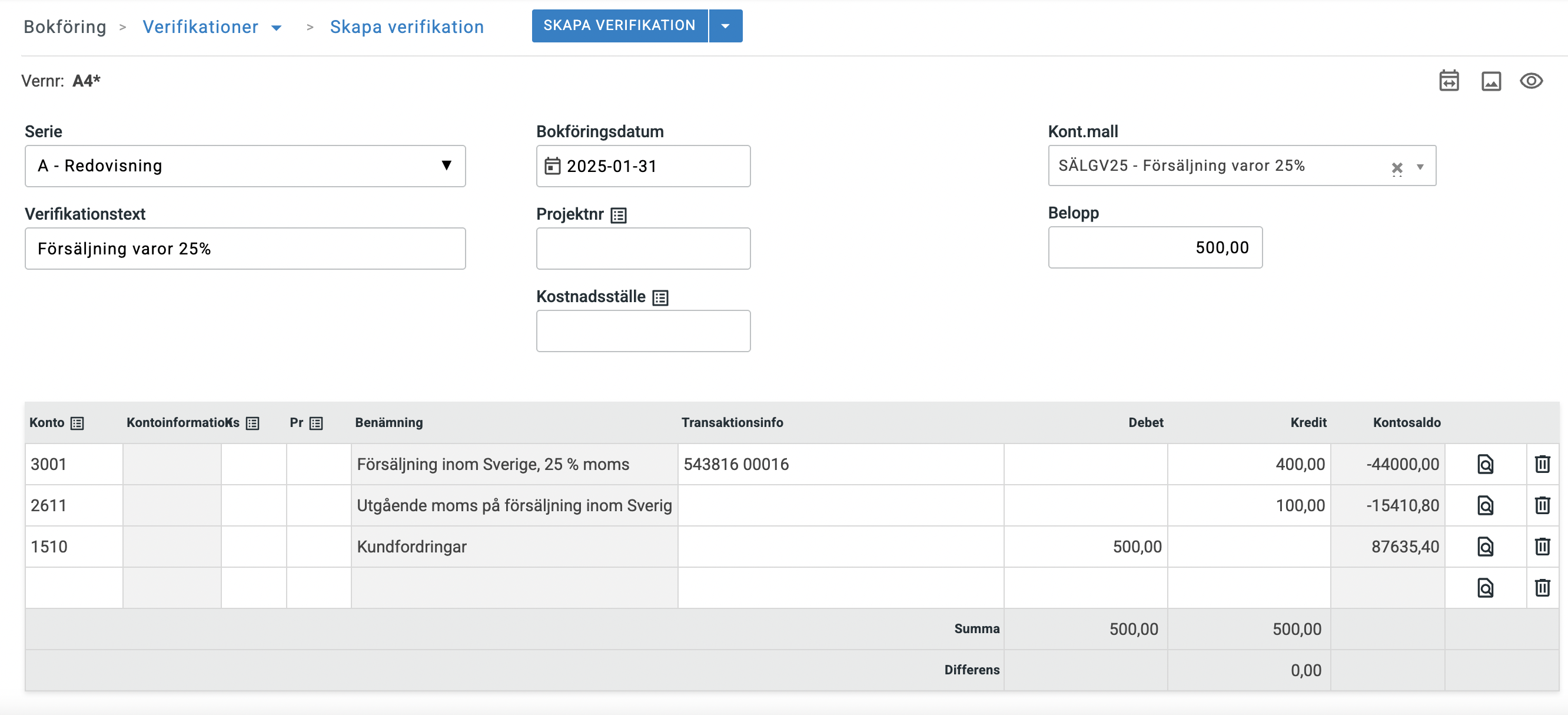Image resolution: width=1568 pixels, height=715 pixels.
Task: Click the SKAPA VERIFIKATION button
Action: tap(620, 26)
